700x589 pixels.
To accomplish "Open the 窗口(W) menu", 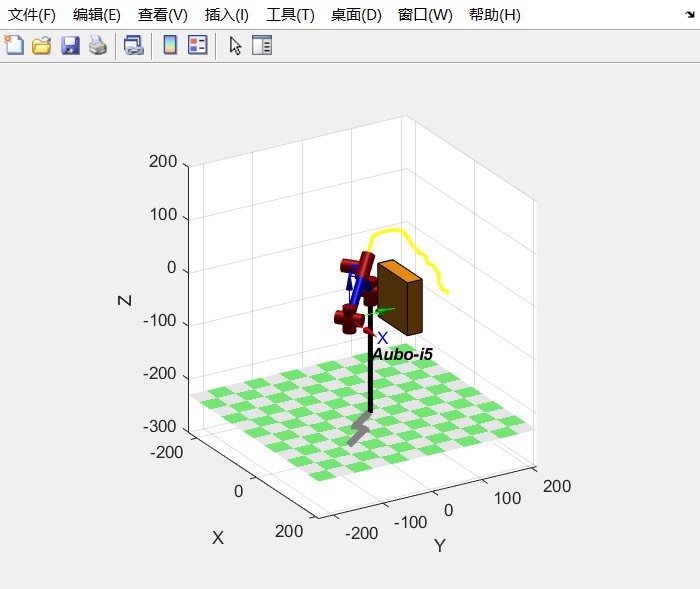I will [425, 15].
